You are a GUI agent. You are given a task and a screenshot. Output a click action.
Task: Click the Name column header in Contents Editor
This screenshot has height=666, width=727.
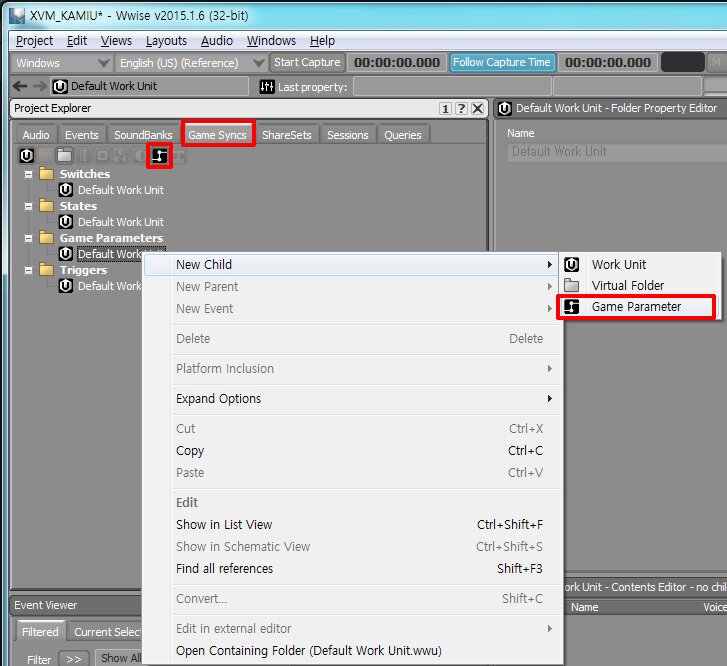tap(585, 608)
